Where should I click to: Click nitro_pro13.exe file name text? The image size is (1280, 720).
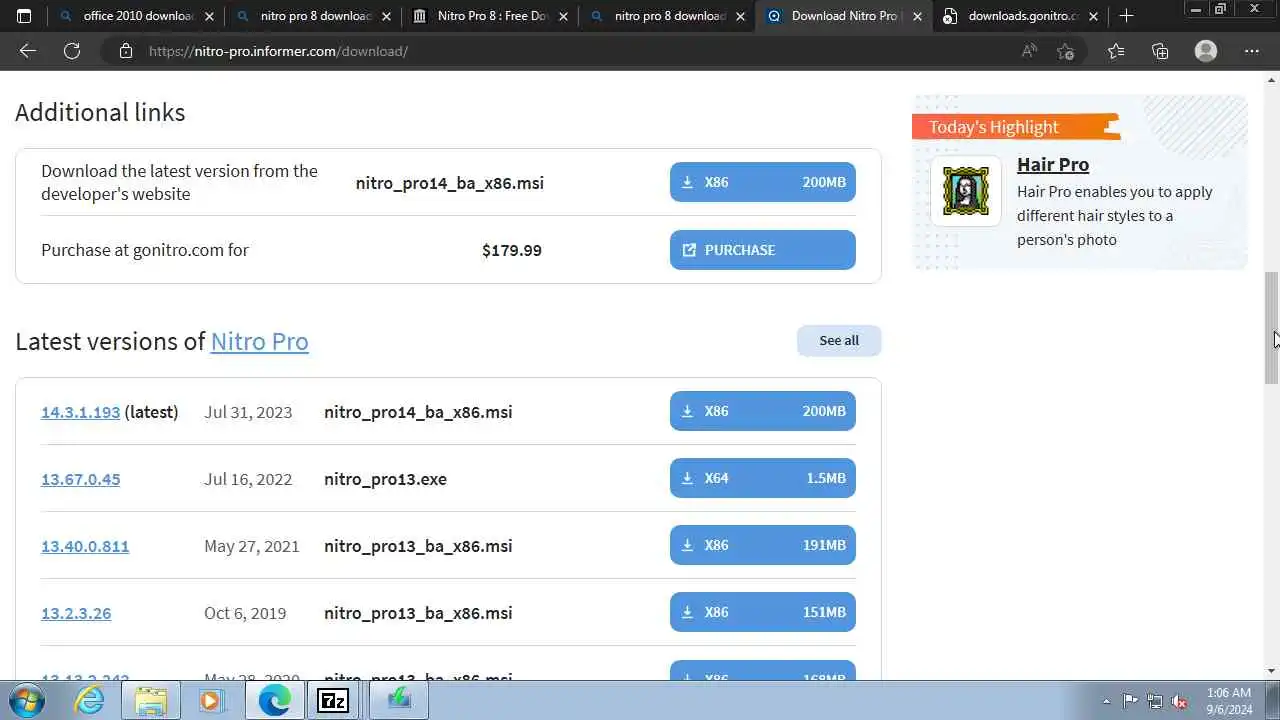[x=385, y=479]
